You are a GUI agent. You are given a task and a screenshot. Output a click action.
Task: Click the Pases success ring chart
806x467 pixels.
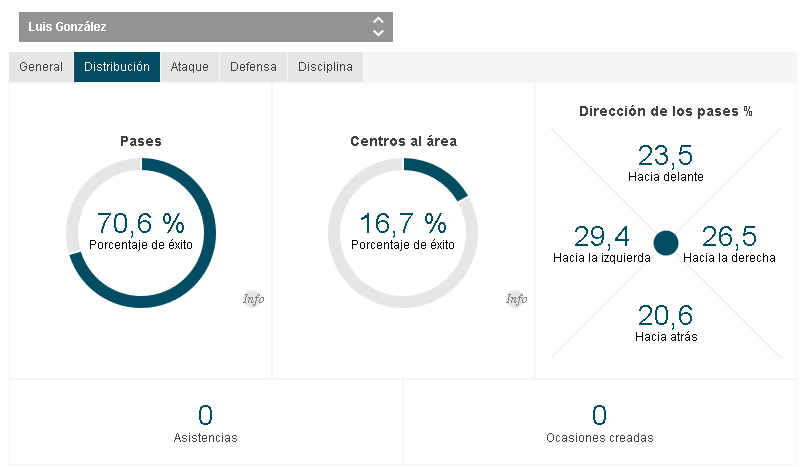(141, 233)
